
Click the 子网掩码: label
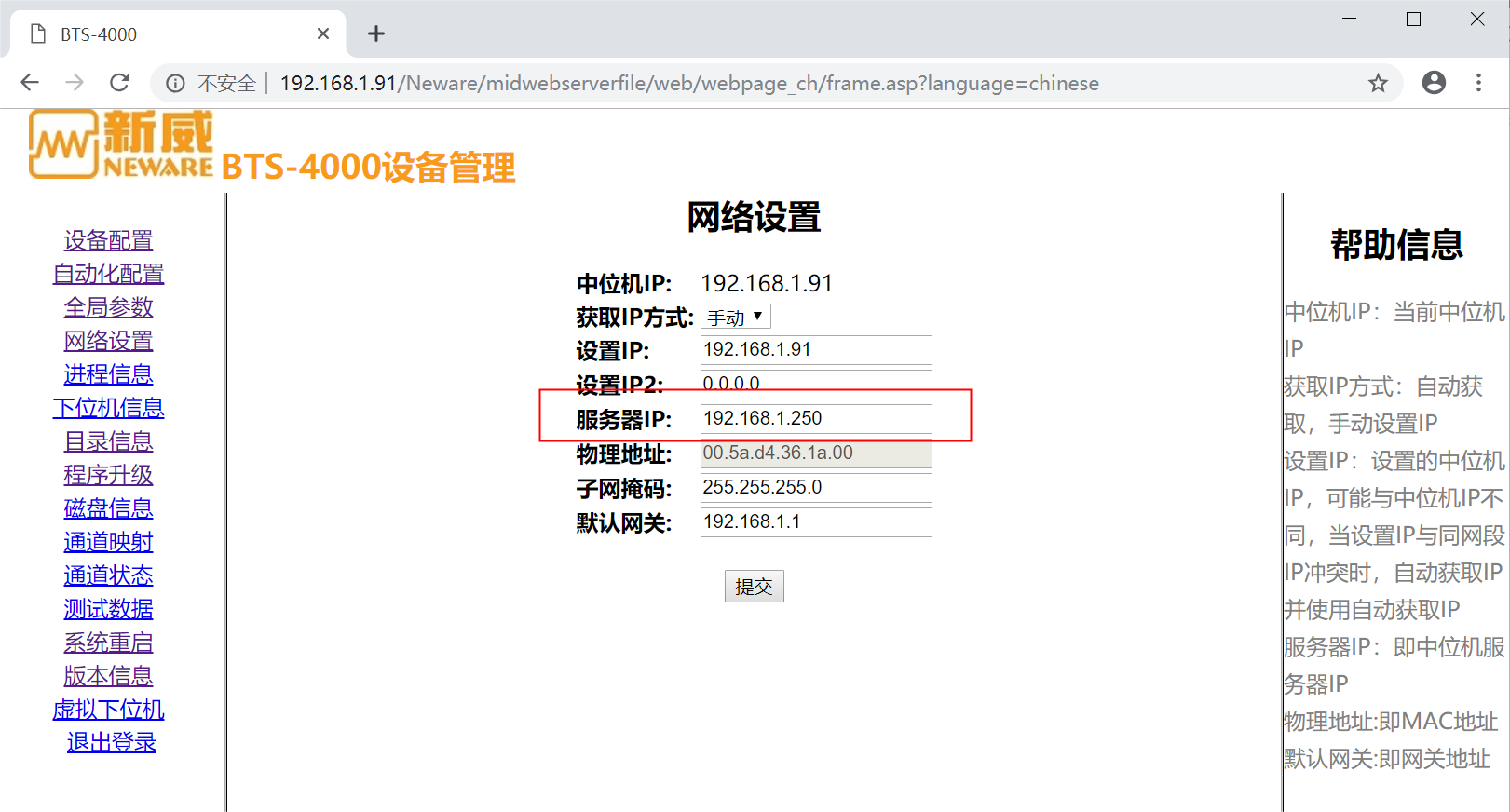624,489
